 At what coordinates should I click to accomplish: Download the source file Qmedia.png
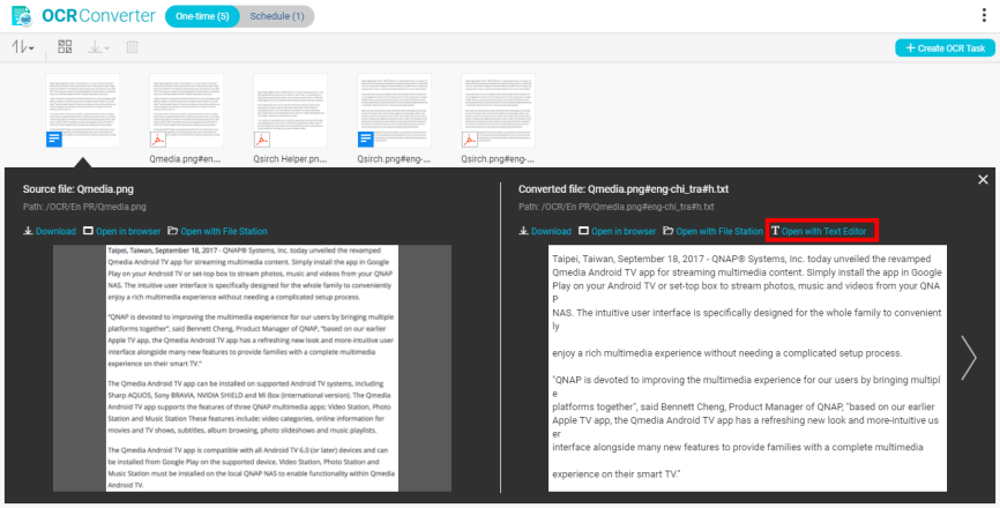pyautogui.click(x=50, y=231)
